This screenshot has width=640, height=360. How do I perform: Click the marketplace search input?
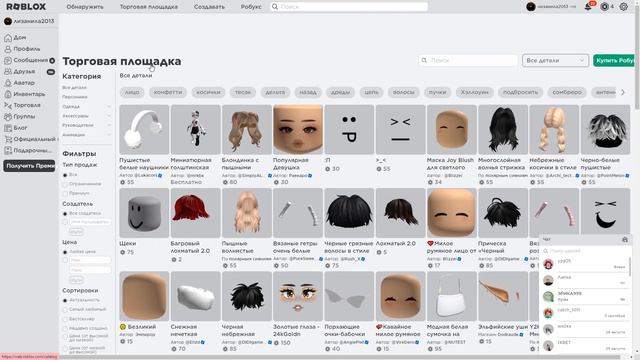click(468, 60)
